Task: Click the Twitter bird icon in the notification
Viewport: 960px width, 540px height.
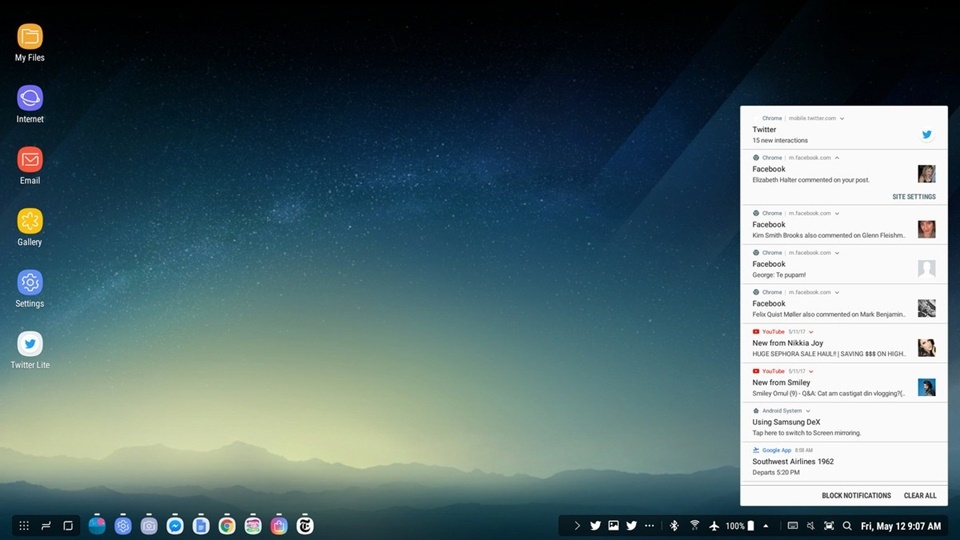Action: [x=926, y=134]
